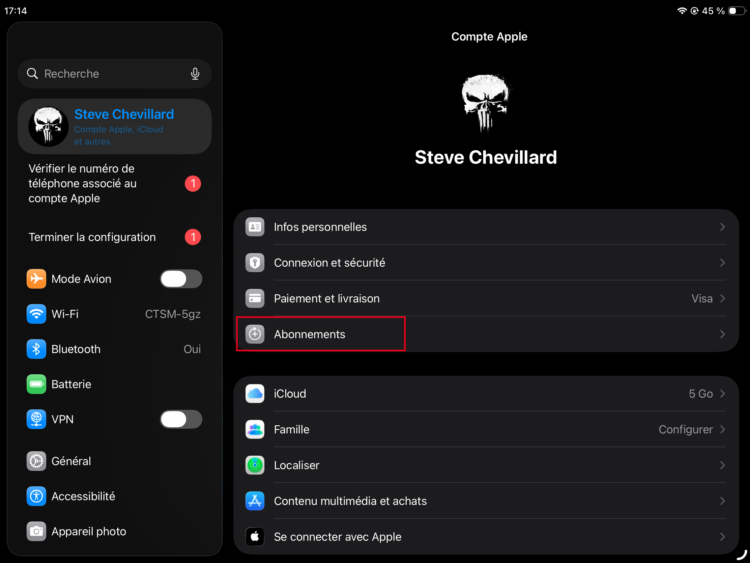Tap the Paiement et livraison label
This screenshot has width=750, height=563.
pyautogui.click(x=327, y=298)
